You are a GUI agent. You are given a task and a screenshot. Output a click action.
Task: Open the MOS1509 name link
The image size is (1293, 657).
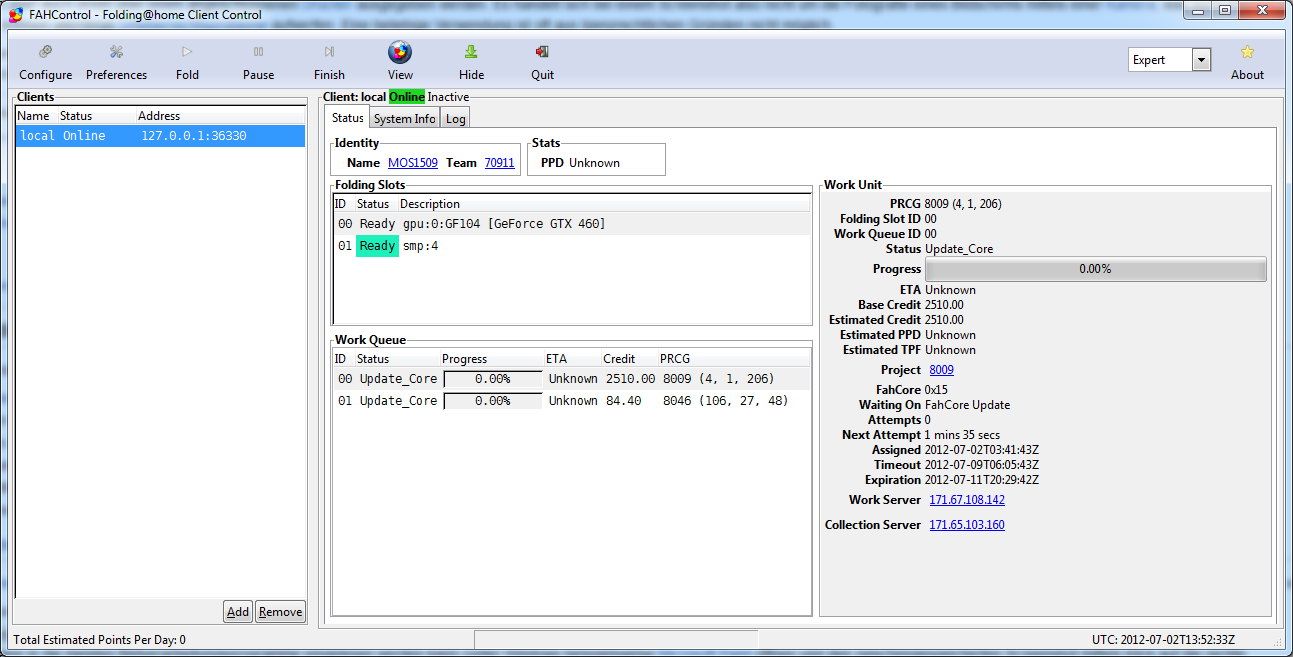413,162
